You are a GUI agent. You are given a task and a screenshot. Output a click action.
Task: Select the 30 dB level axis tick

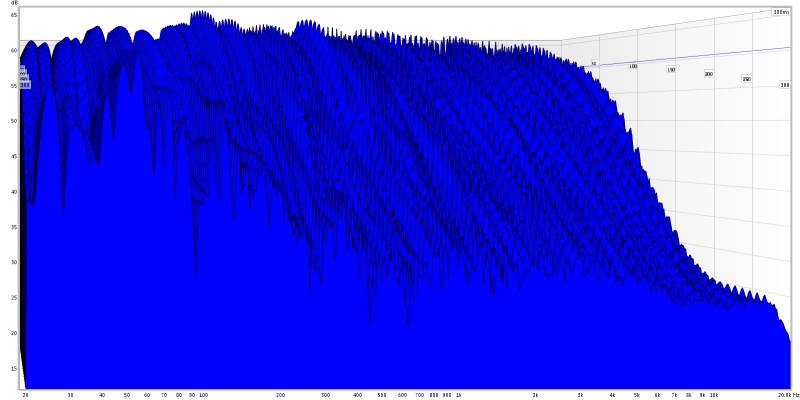tap(14, 262)
